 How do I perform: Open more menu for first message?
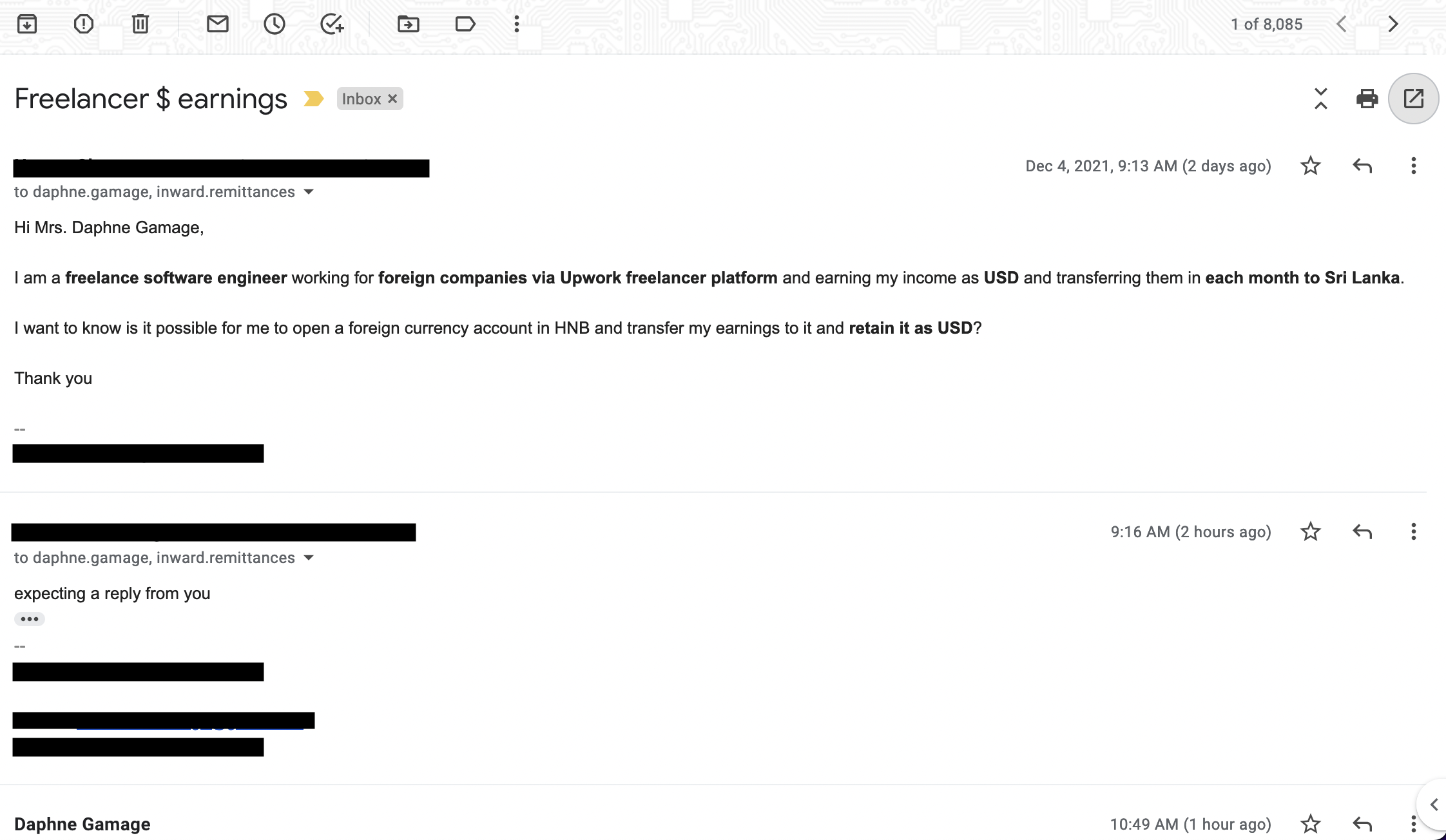[x=1413, y=166]
